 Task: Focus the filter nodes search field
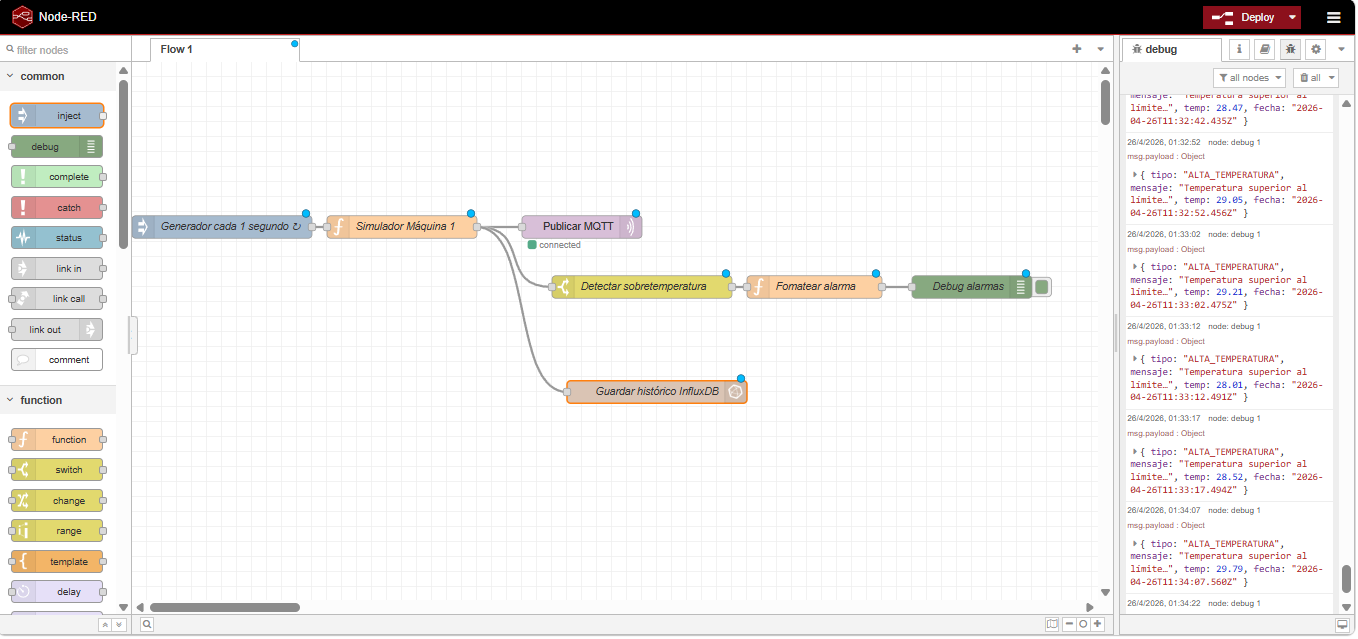coord(66,49)
